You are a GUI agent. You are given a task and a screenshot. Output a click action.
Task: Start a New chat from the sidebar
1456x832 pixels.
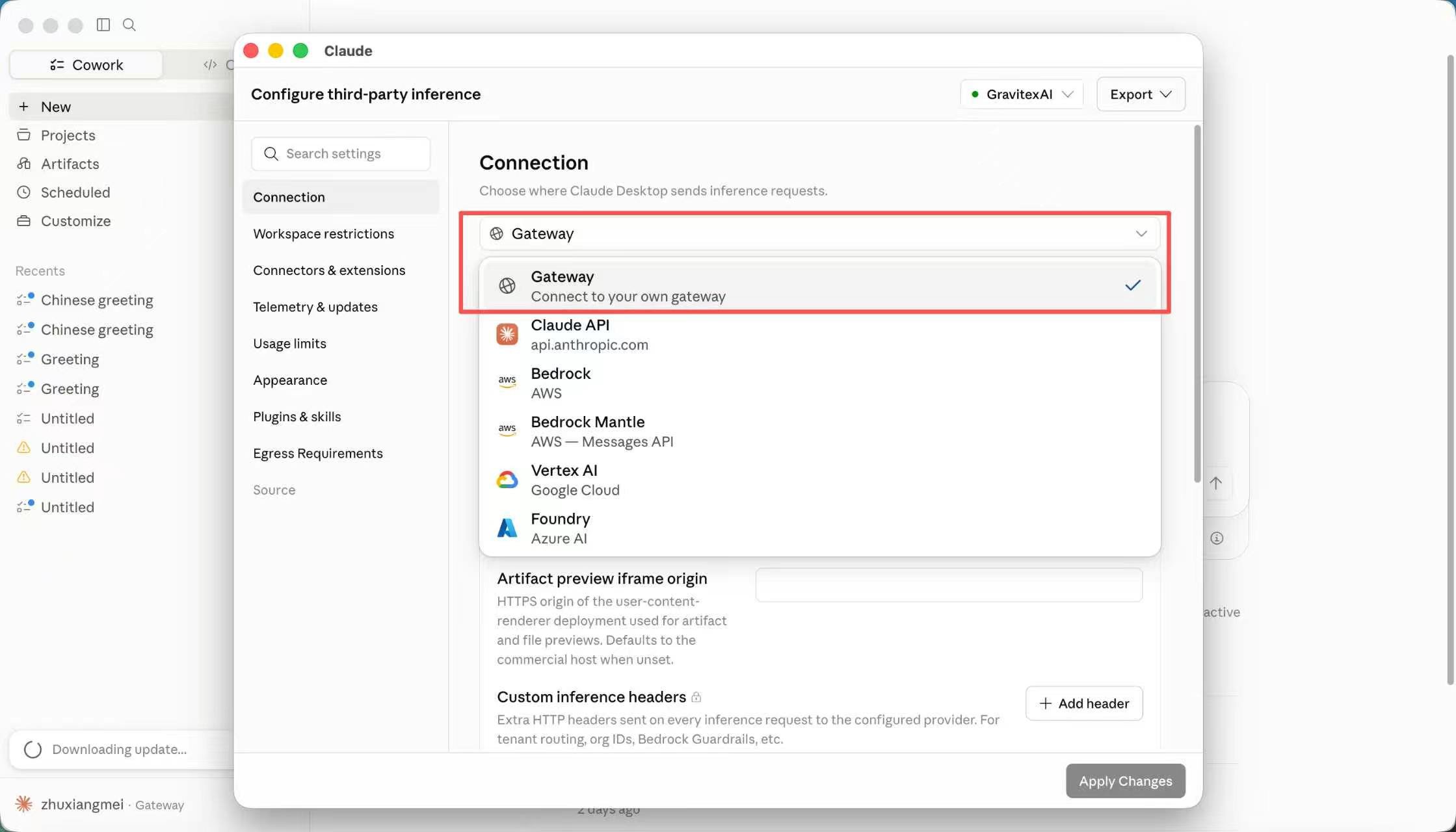[121, 107]
